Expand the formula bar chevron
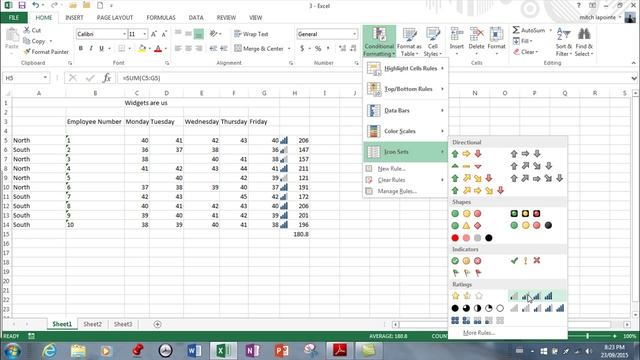 point(633,78)
